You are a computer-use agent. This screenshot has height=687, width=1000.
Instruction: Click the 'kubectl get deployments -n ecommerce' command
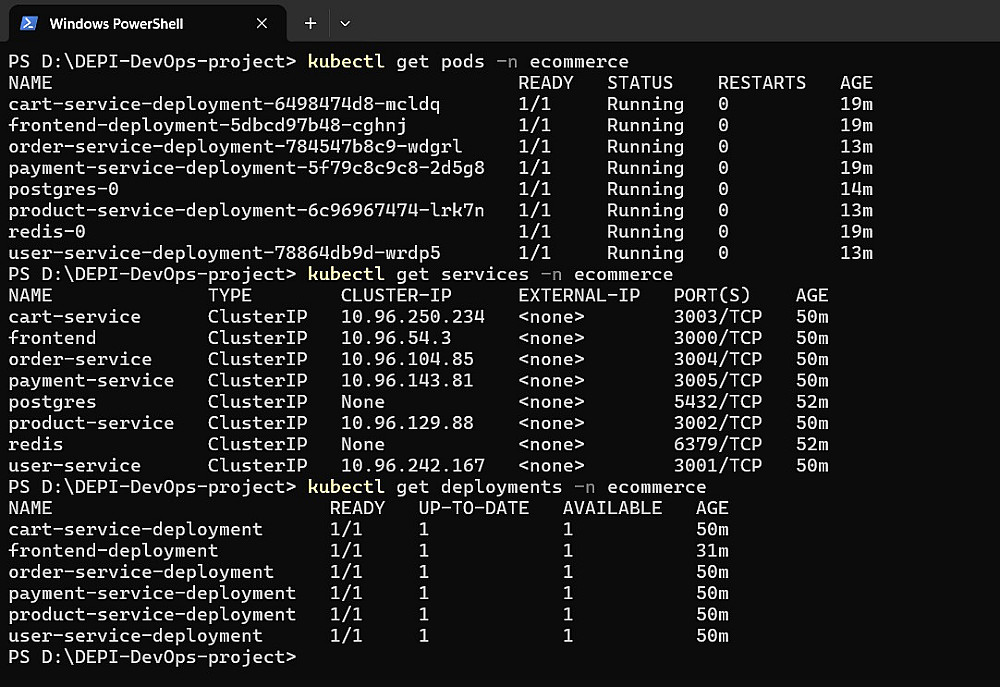(507, 487)
